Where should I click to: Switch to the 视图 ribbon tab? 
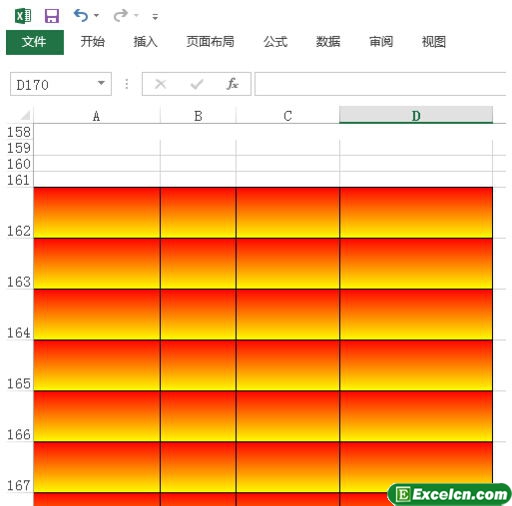pyautogui.click(x=434, y=42)
